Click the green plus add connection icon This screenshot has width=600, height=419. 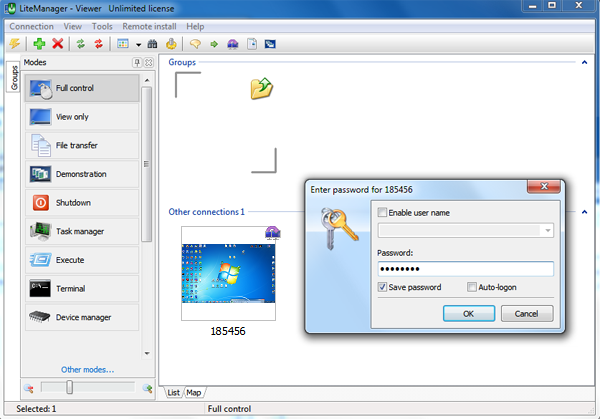pos(39,44)
